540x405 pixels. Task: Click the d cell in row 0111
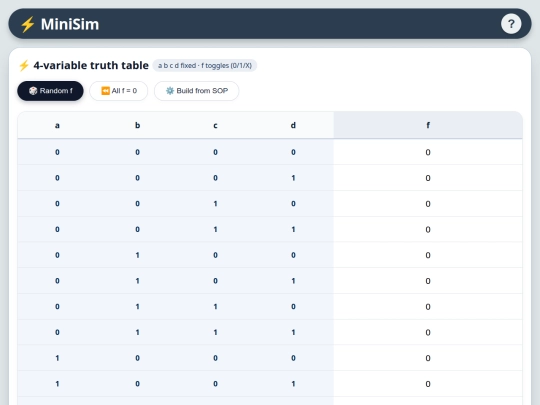point(293,332)
